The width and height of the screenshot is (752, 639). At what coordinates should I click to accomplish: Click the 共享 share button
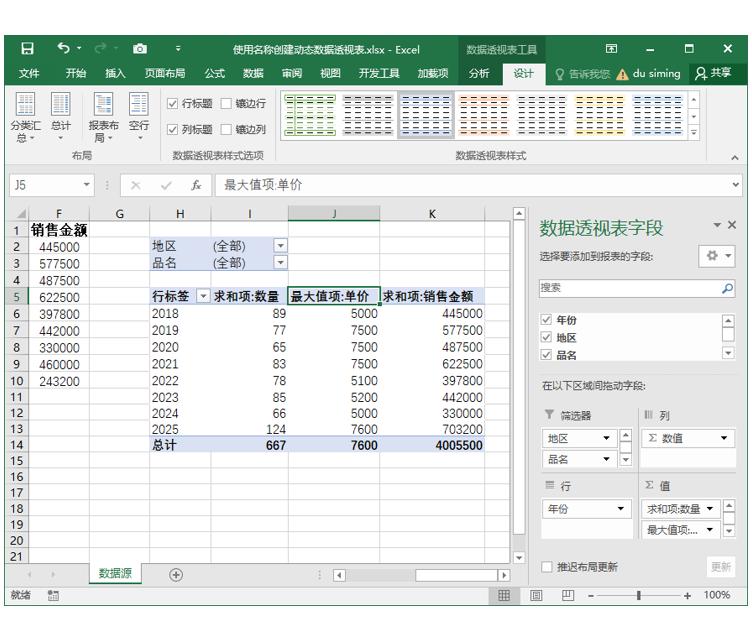[x=714, y=73]
